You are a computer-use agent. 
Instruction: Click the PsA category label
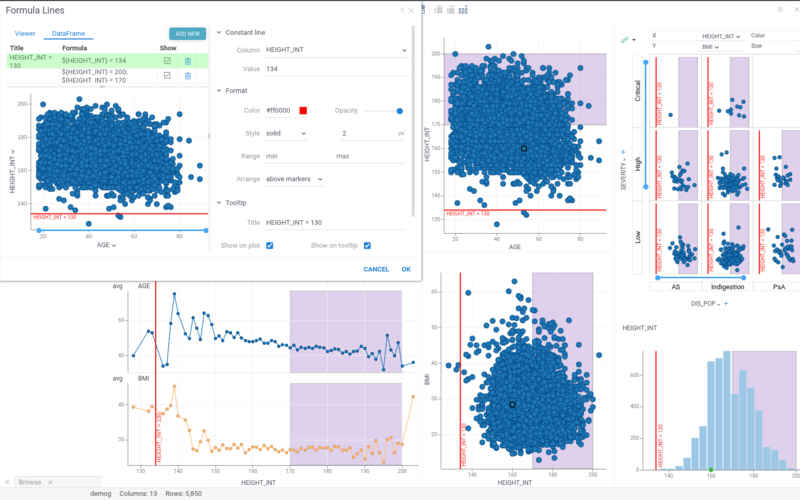779,287
